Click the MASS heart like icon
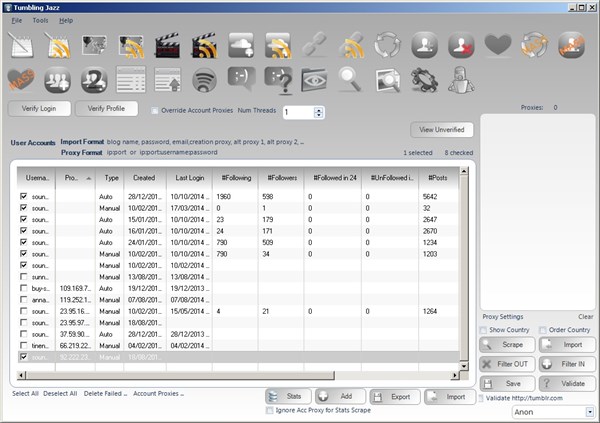Viewport: 600px width, 423px height. coord(21,79)
